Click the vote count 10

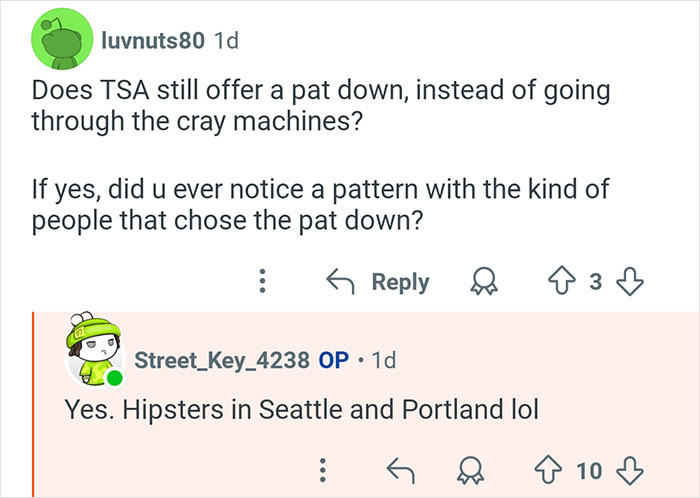pyautogui.click(x=590, y=470)
